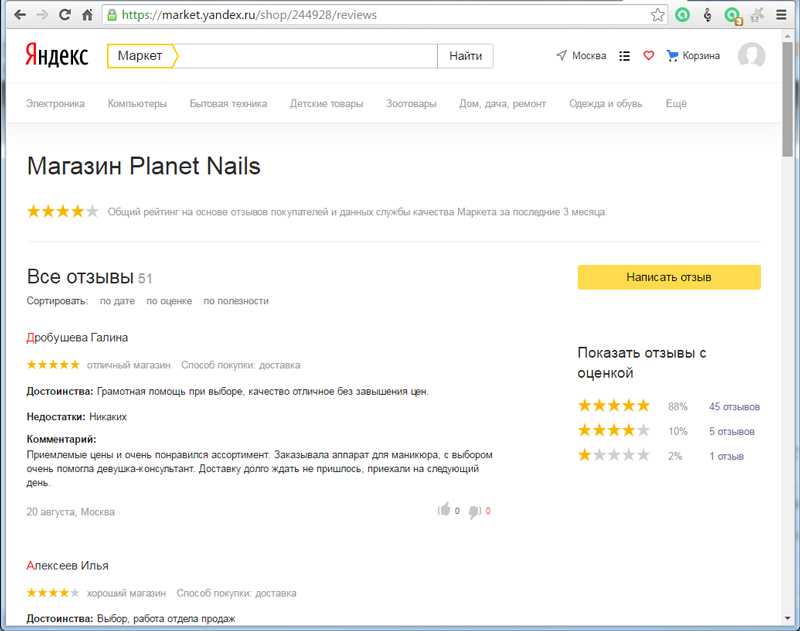Like Drobusheva's review with thumbs up

[x=444, y=510]
